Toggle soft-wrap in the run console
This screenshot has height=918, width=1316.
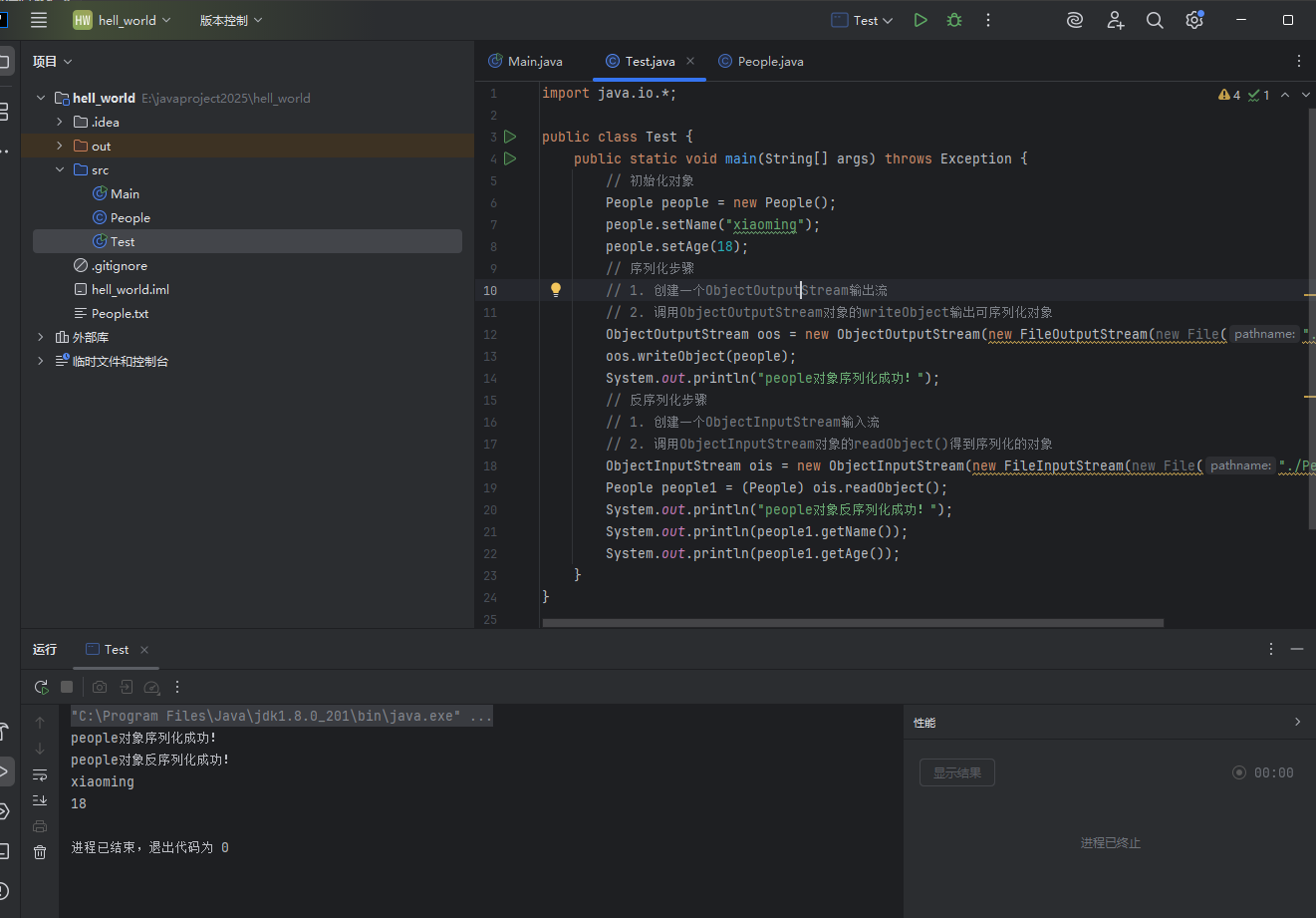coord(40,774)
